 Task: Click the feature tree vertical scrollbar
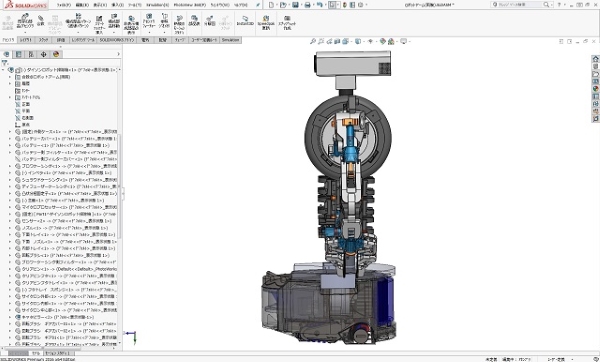pyautogui.click(x=120, y=186)
